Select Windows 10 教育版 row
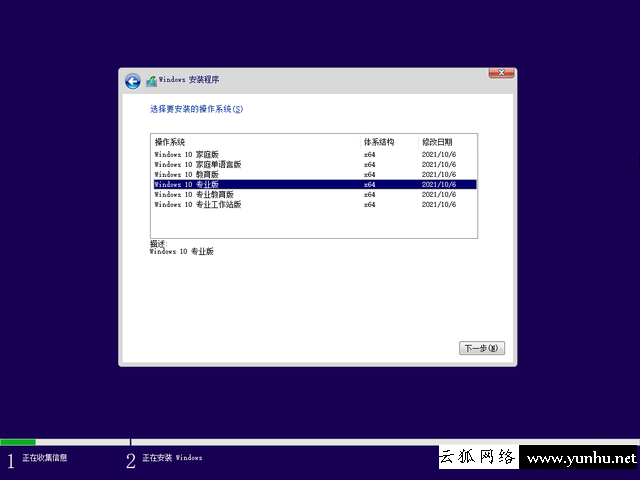The width and height of the screenshot is (640, 480). point(313,174)
